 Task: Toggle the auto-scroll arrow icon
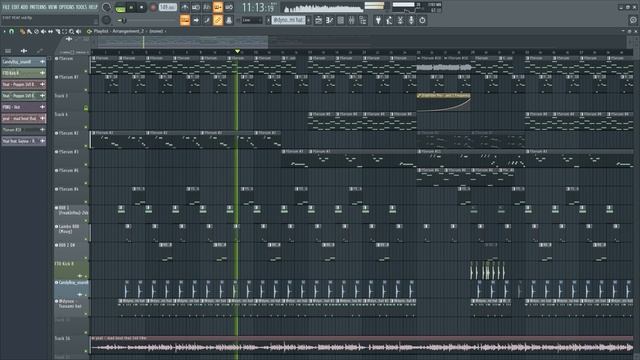coord(196,20)
